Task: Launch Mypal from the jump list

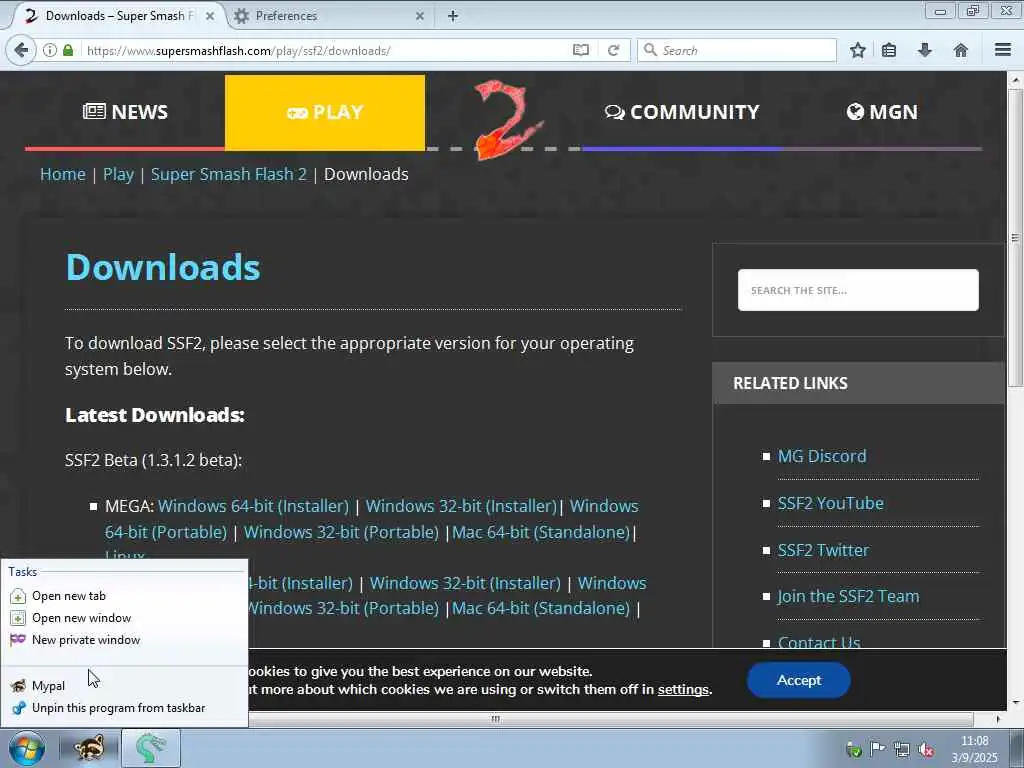Action: (124, 686)
